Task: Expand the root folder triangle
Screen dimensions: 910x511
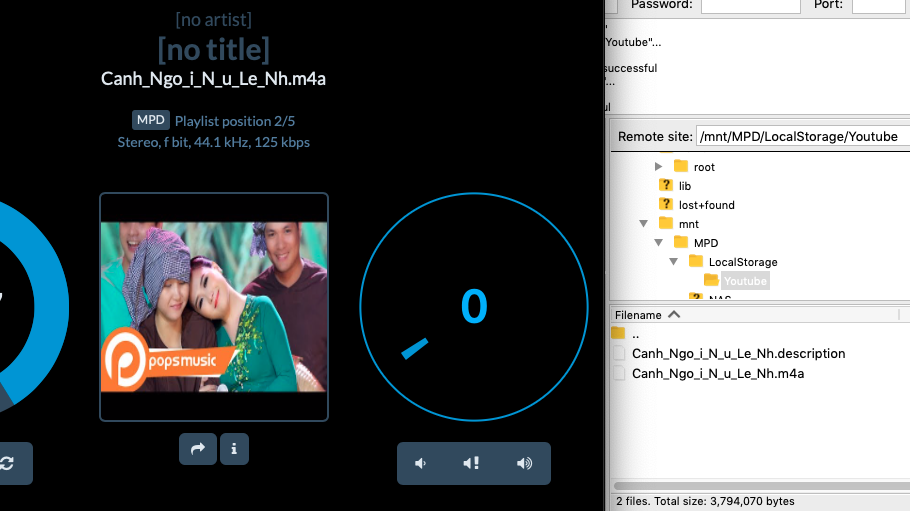Action: tap(658, 167)
